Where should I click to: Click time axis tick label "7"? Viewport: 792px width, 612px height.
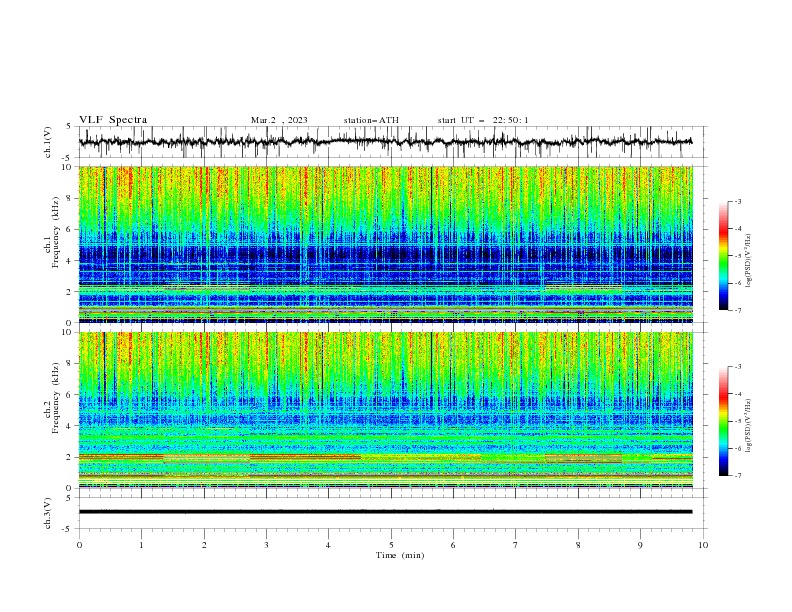pos(516,545)
